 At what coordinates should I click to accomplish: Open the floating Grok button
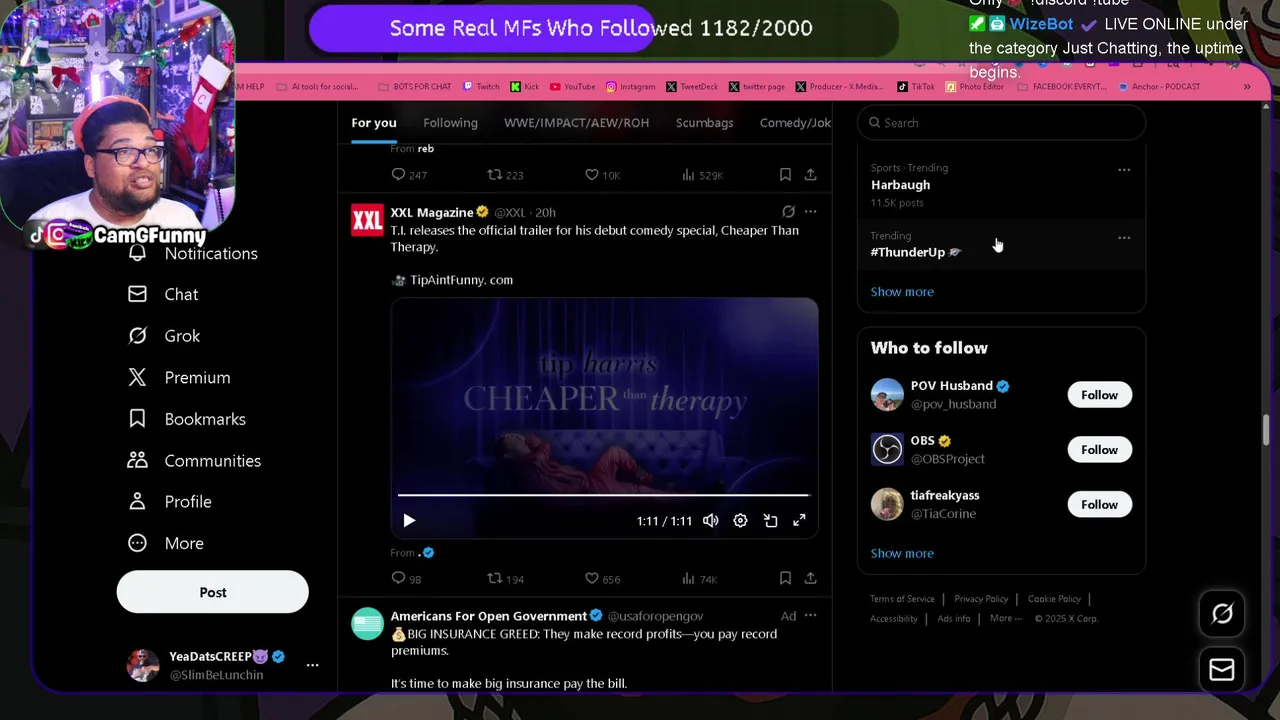pyautogui.click(x=1222, y=614)
